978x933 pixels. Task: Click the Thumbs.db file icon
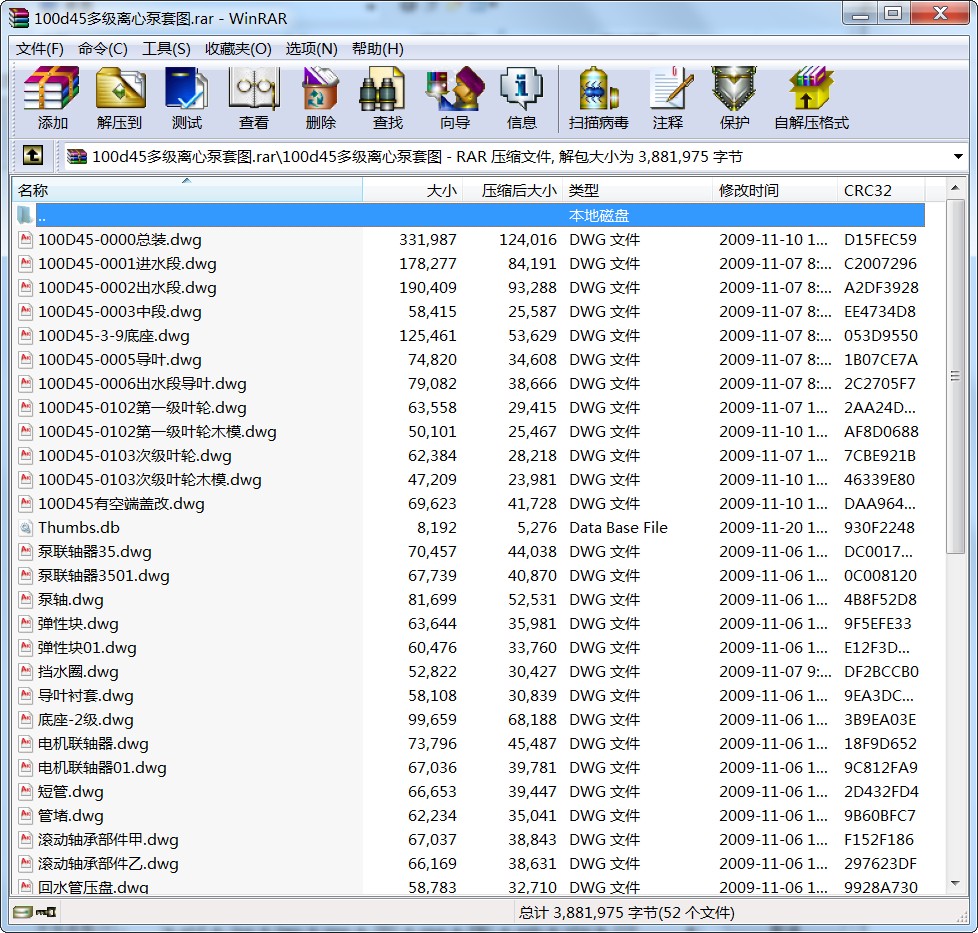(x=26, y=528)
